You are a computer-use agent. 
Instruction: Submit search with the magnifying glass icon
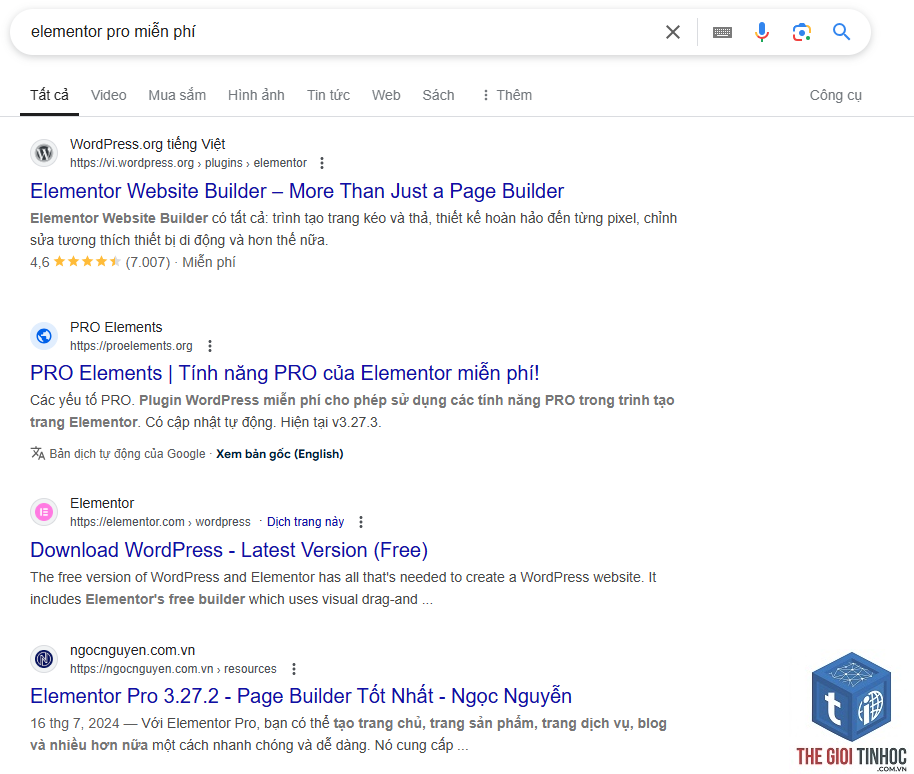tap(841, 31)
